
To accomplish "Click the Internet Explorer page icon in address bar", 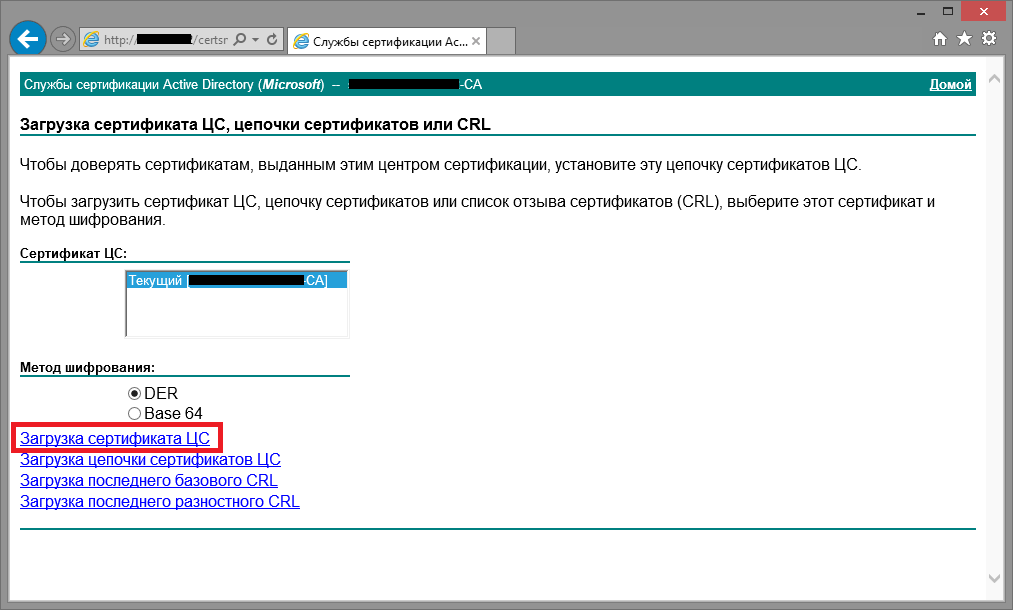I will [92, 39].
